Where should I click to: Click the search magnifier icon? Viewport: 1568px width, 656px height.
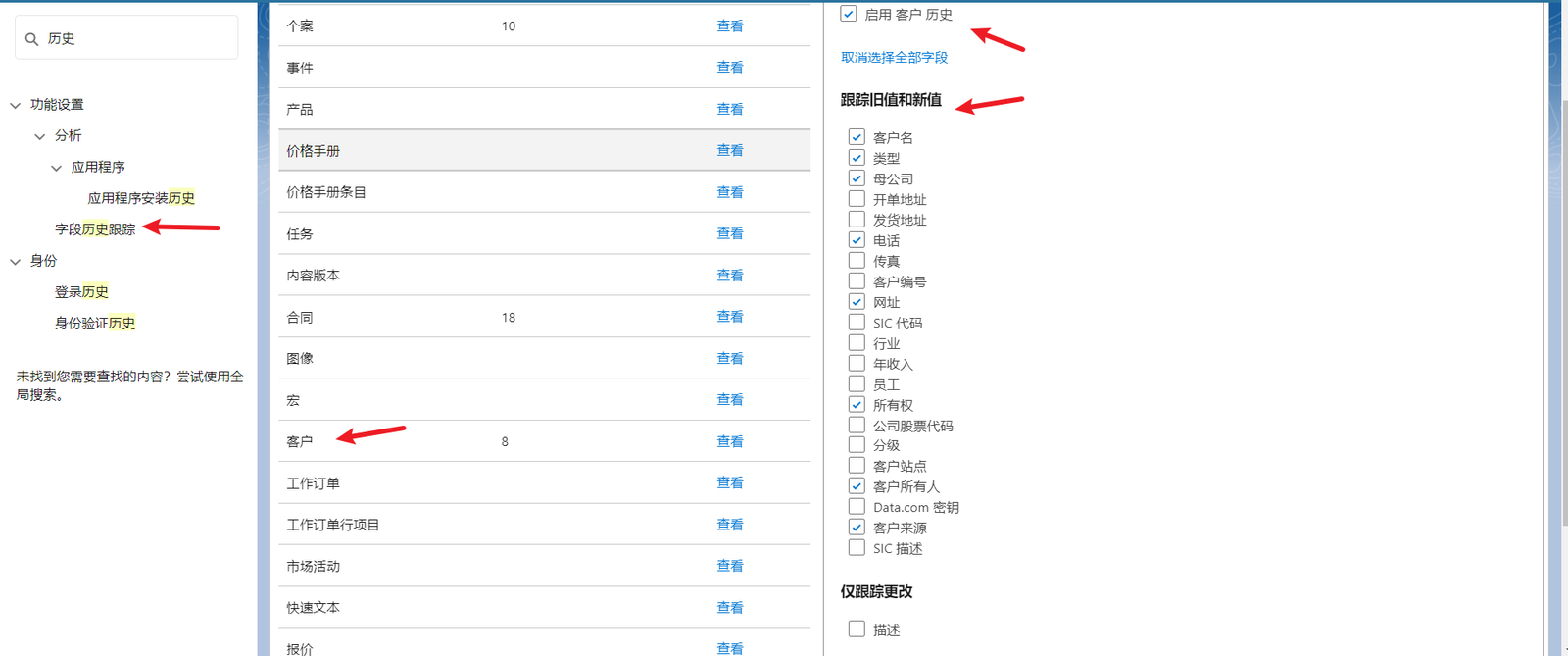coord(31,39)
